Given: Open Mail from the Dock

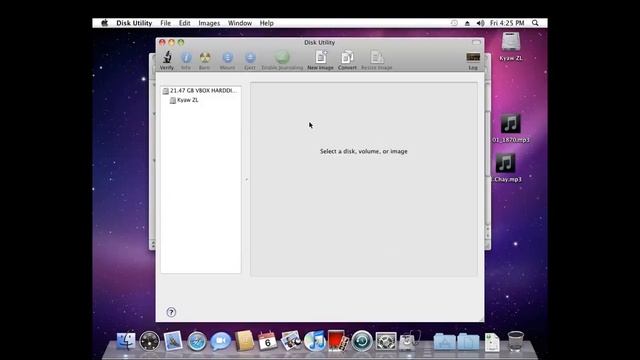Looking at the screenshot, I should click(173, 341).
